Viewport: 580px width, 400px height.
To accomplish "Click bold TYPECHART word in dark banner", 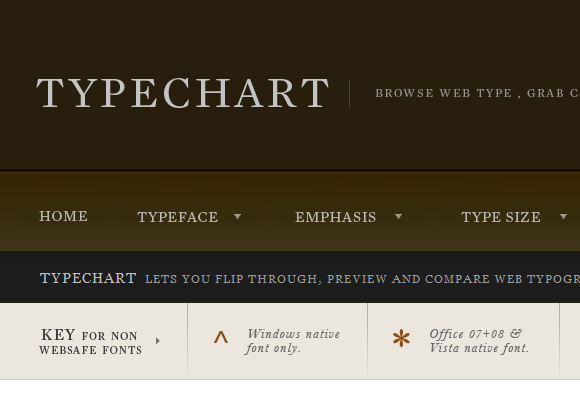I will (x=88, y=278).
